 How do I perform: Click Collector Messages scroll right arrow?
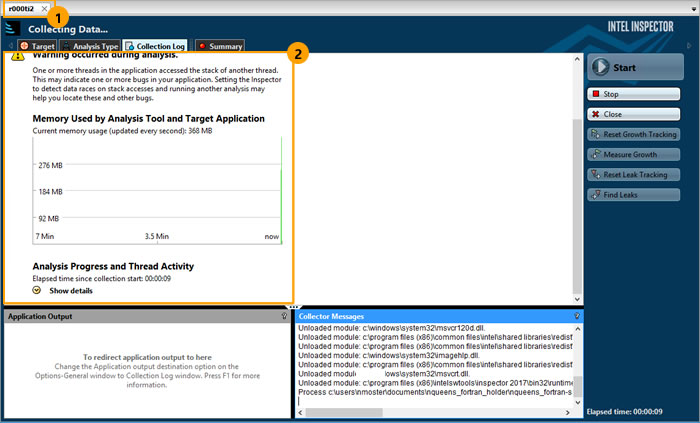coord(568,412)
